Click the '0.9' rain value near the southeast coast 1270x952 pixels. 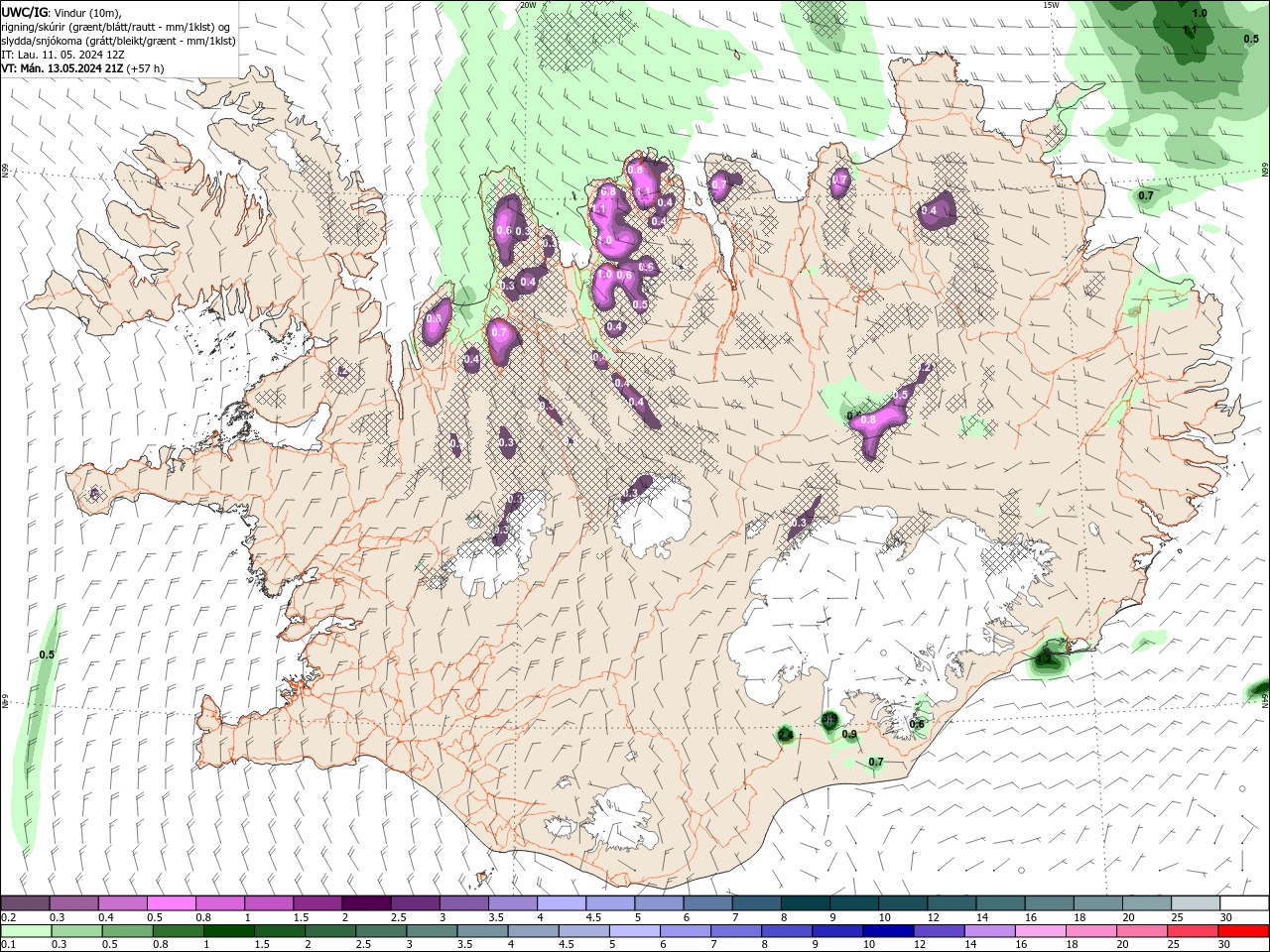click(849, 735)
